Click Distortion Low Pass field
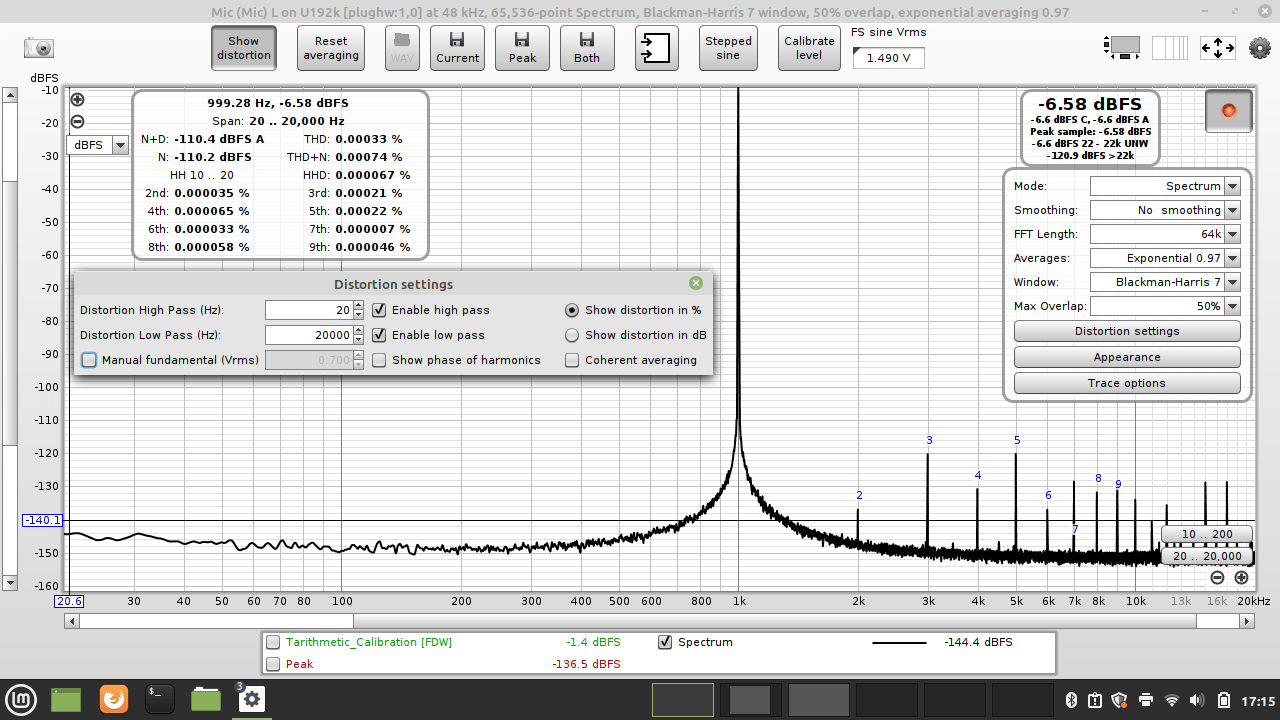 point(309,335)
